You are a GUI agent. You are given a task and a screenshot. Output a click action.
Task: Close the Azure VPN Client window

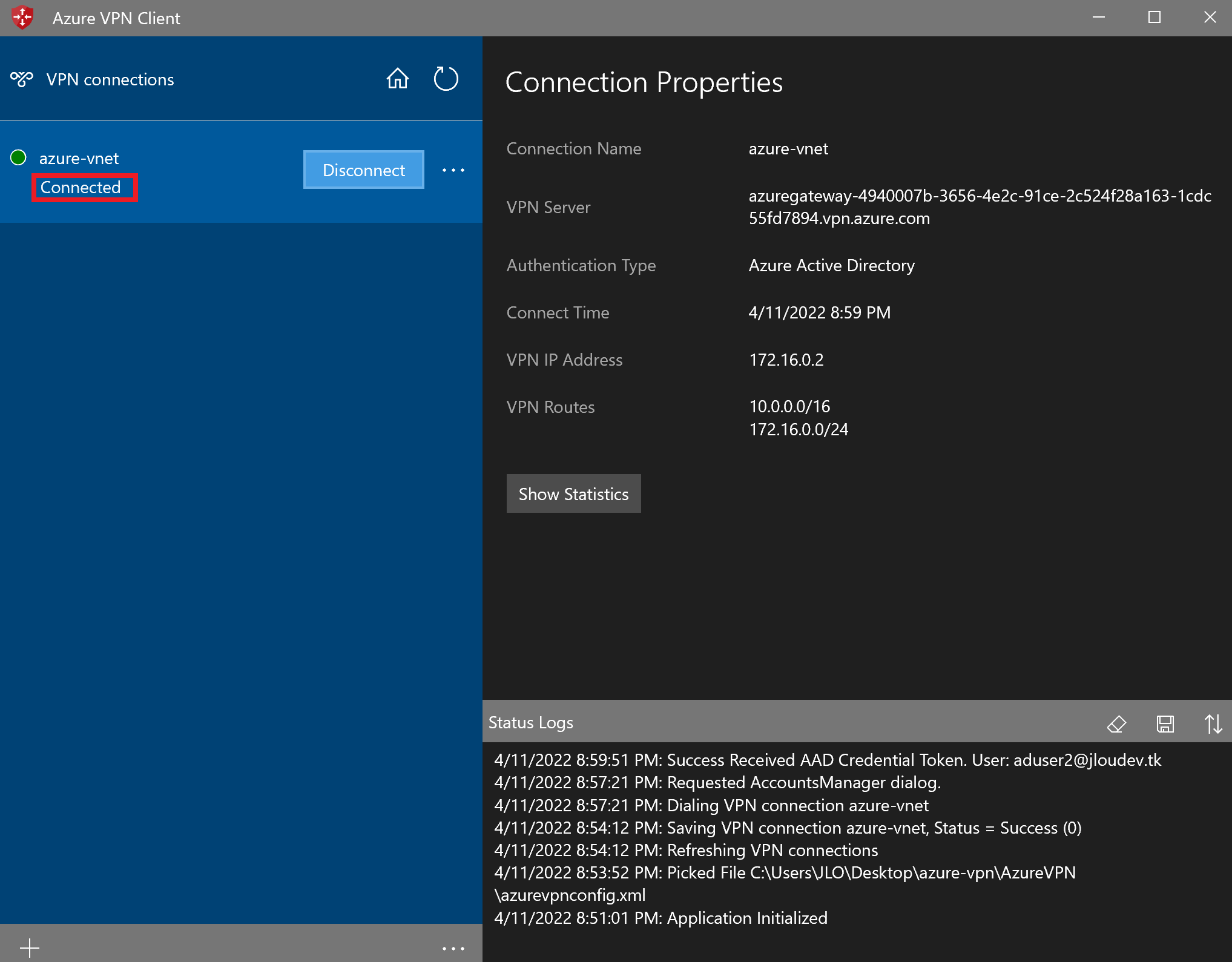coord(1210,18)
